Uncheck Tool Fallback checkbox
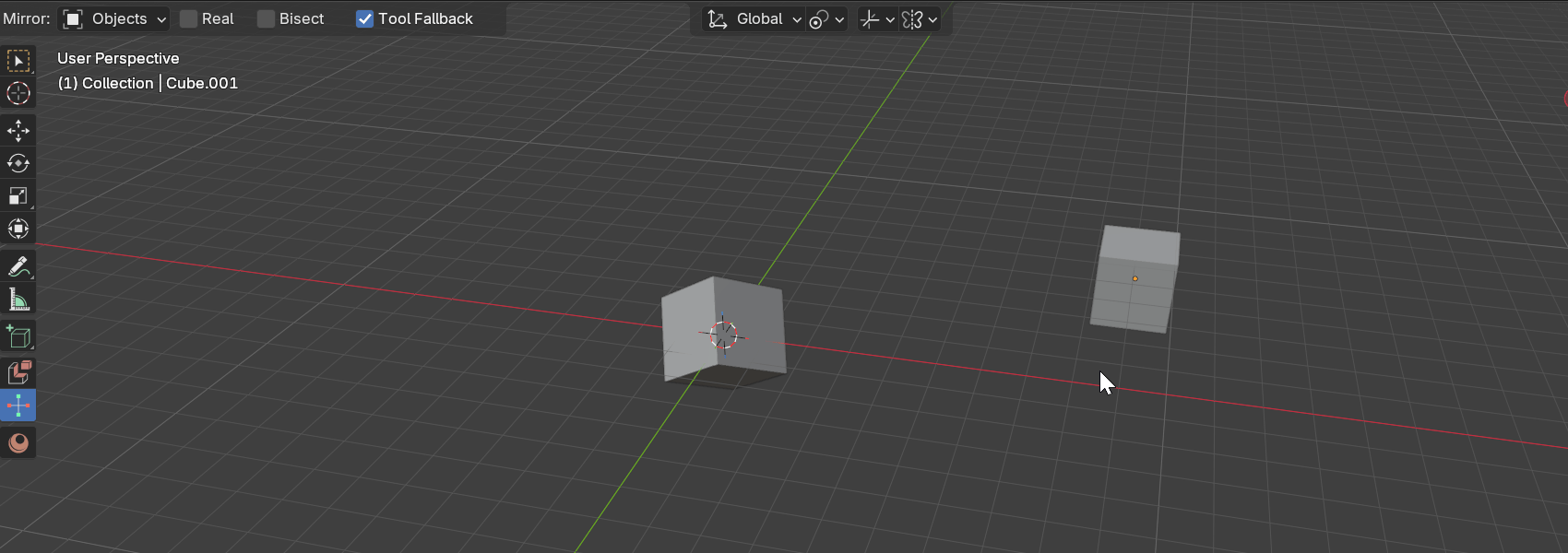 pos(364,18)
